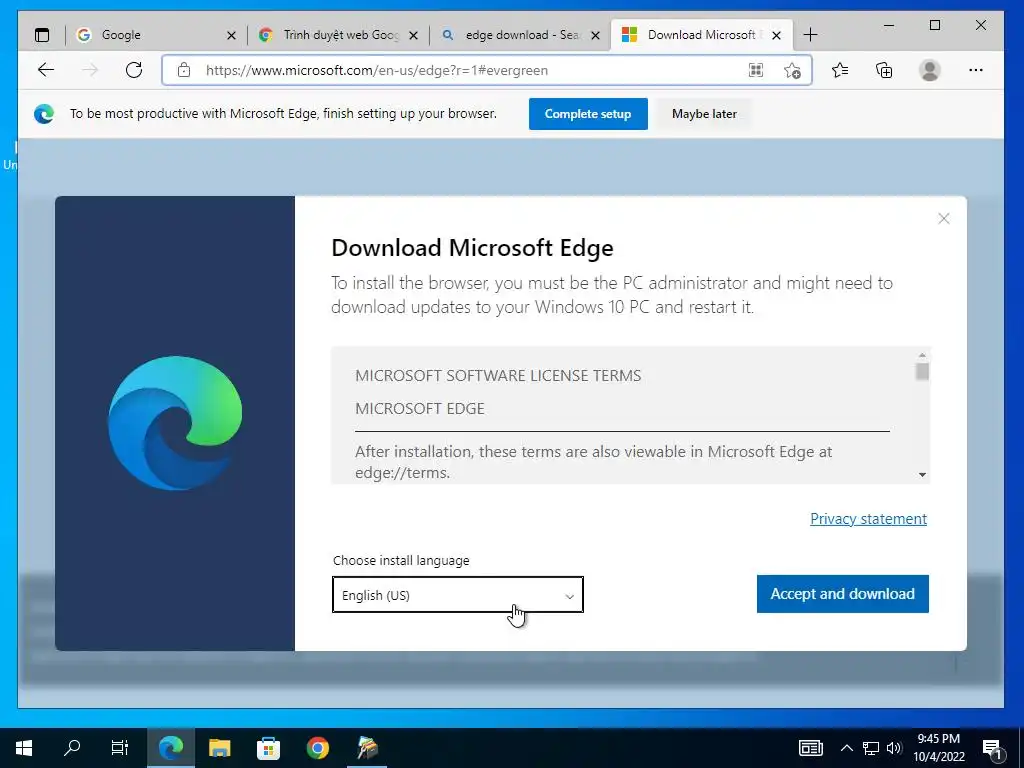1024x768 pixels.
Task: Expand the install language dropdown
Action: pos(458,595)
